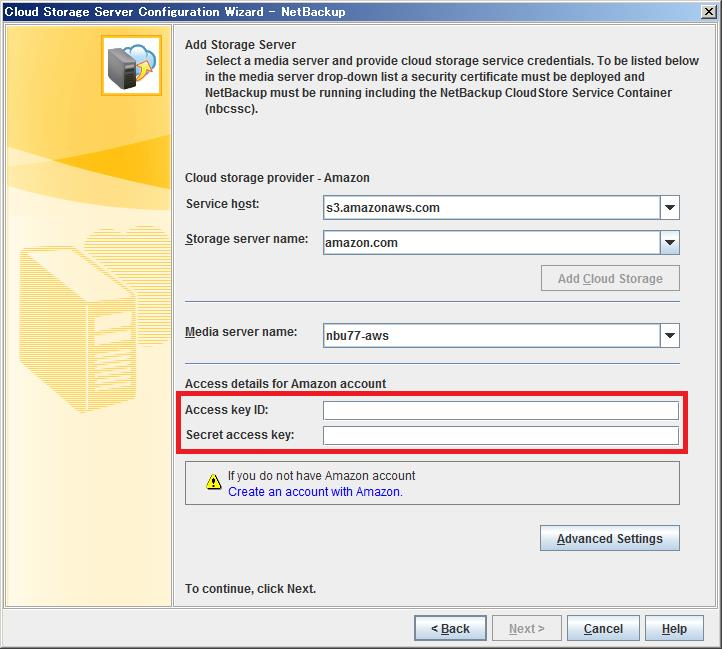722x649 pixels.
Task: Follow the Create an account with Amazon link
Action: [x=315, y=491]
